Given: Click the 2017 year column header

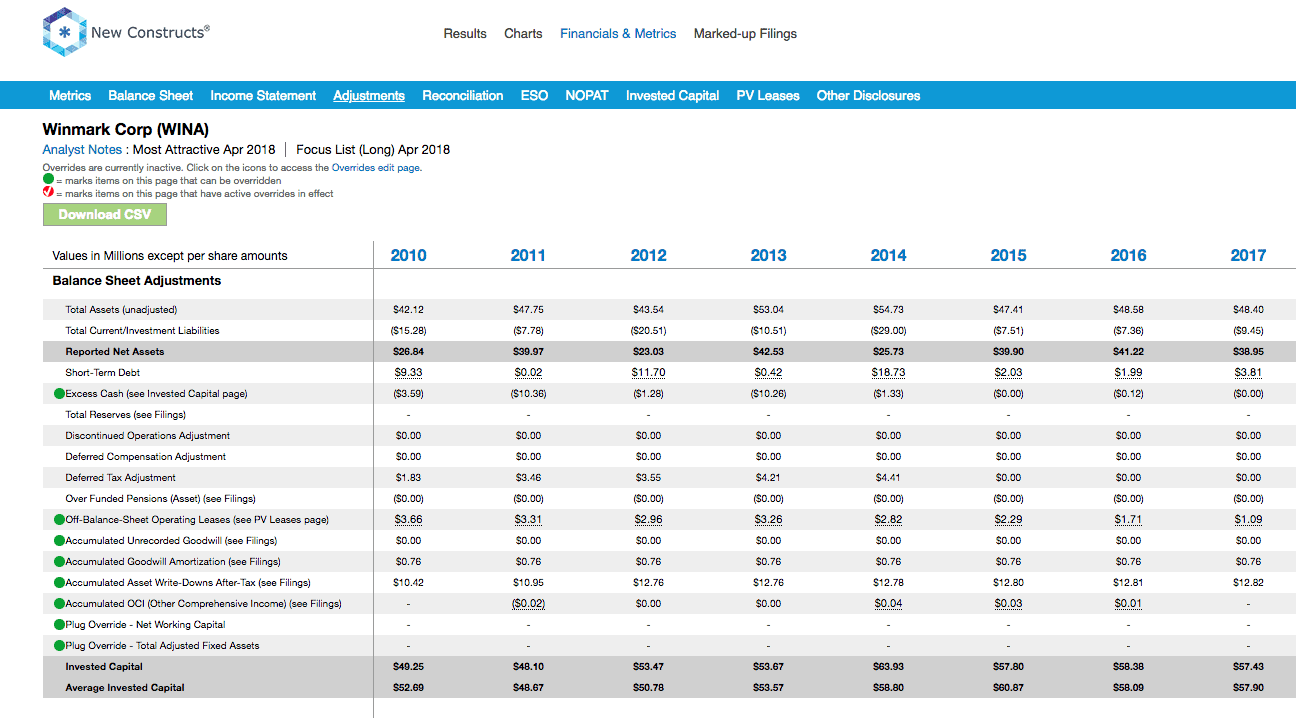Looking at the screenshot, I should pos(1248,256).
